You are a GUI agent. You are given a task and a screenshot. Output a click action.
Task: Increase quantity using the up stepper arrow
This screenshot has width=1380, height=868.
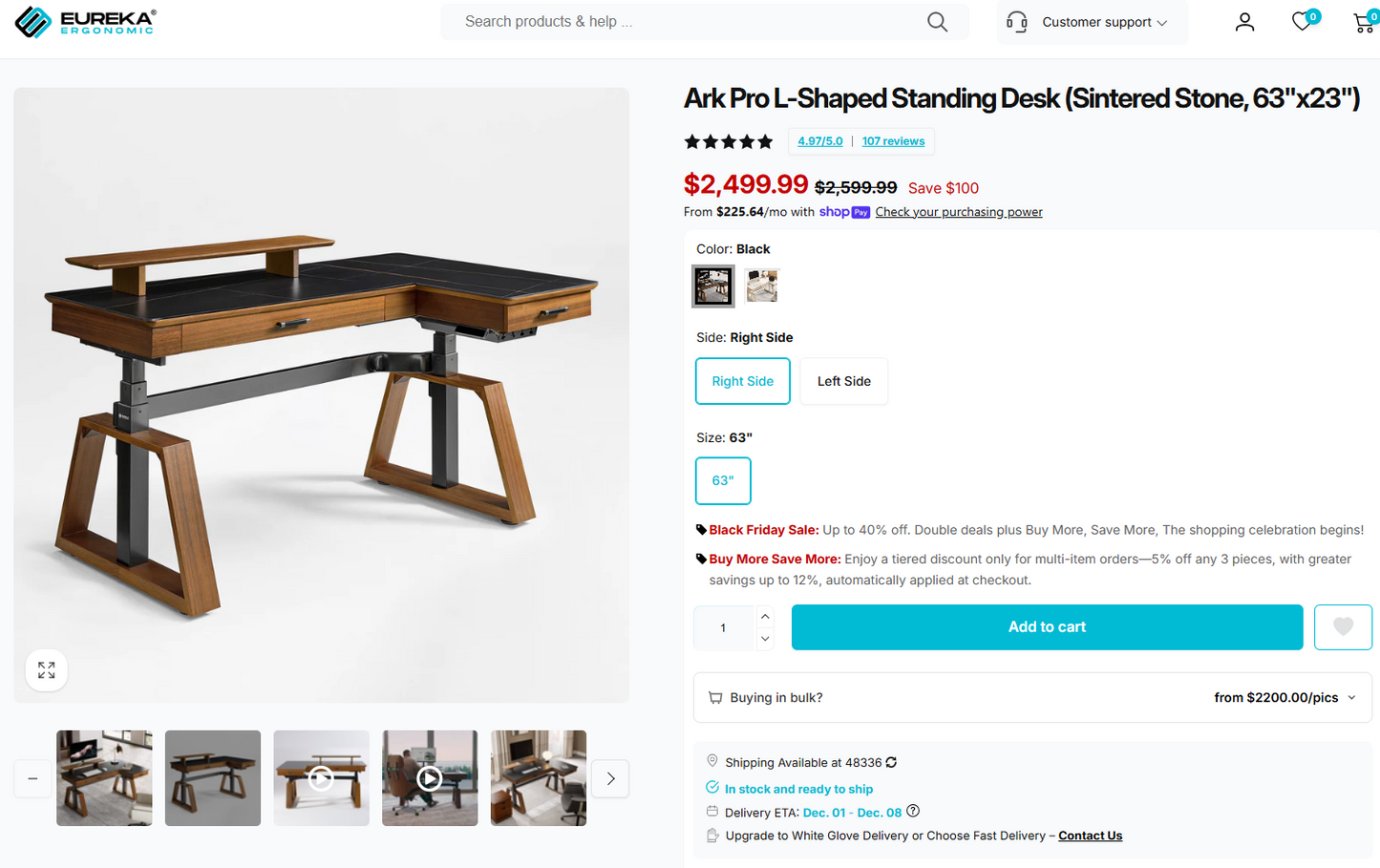point(764,615)
